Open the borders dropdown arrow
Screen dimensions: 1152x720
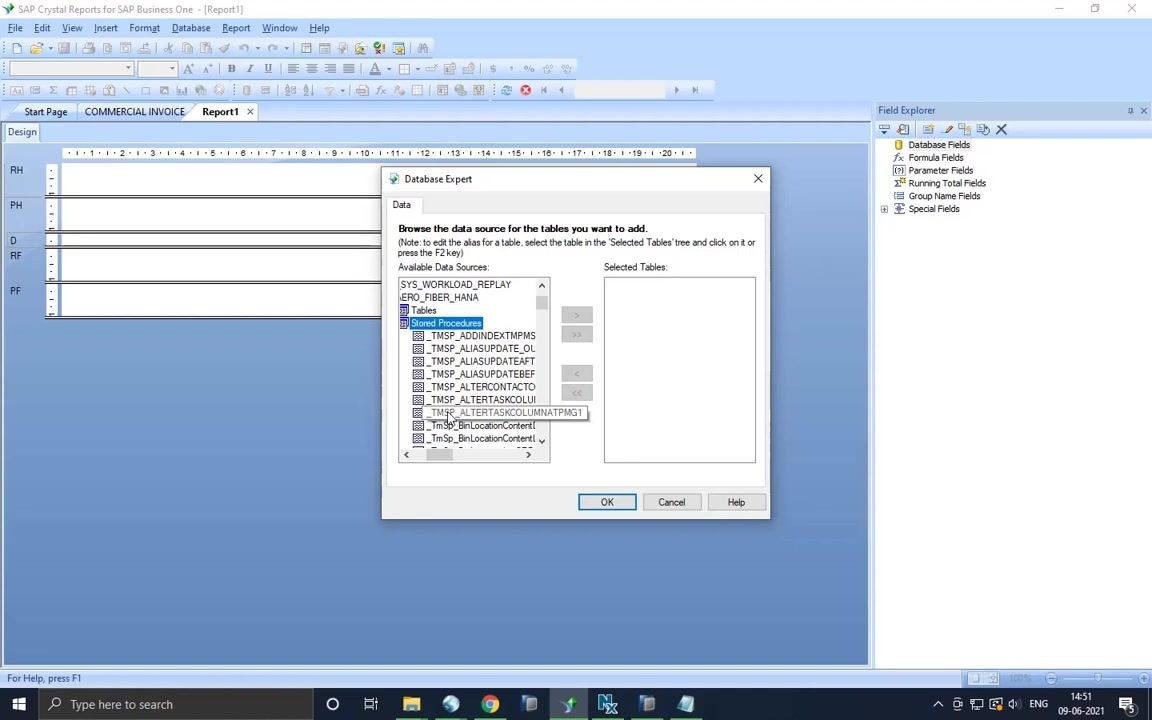coord(417,69)
